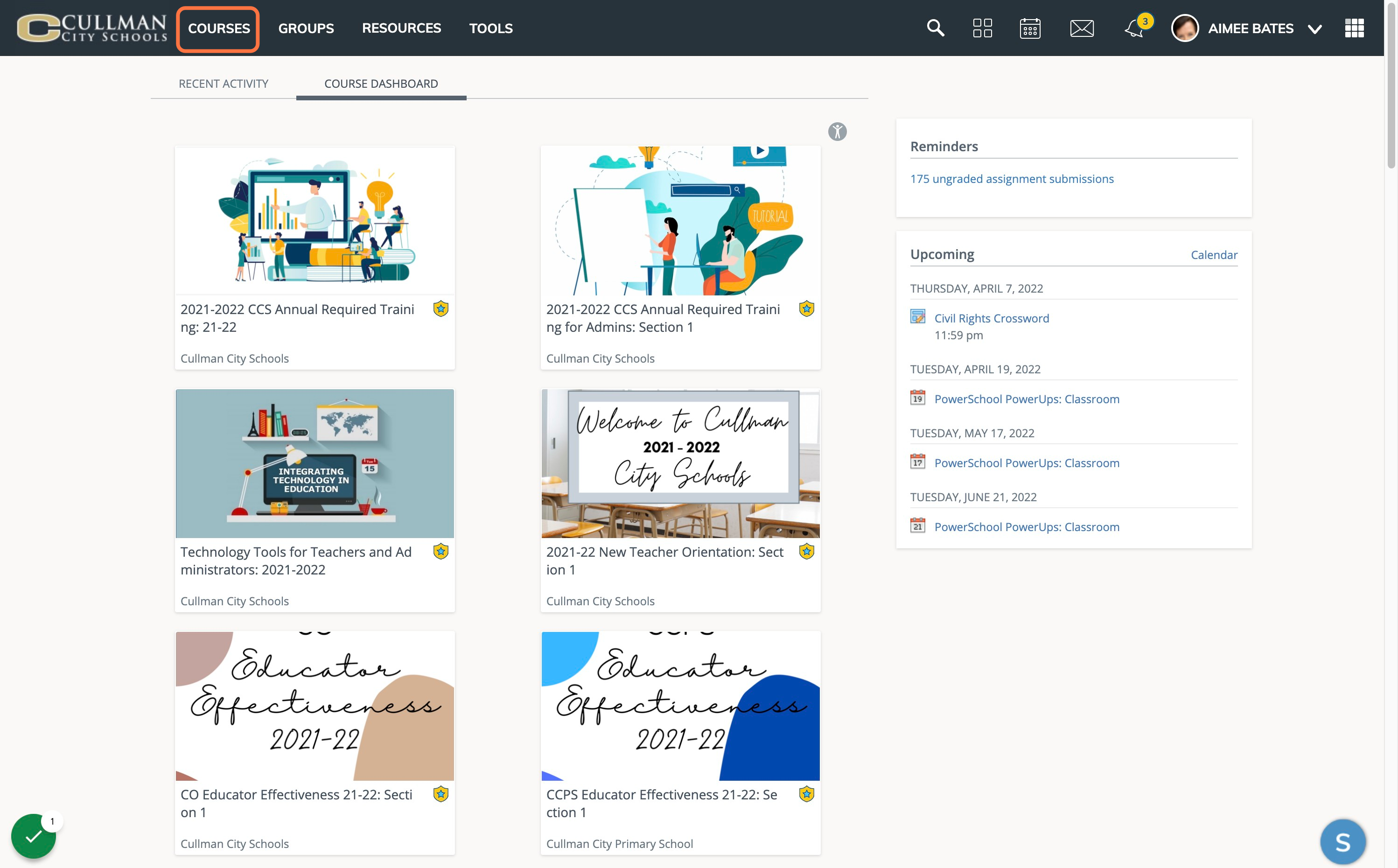This screenshot has height=868, width=1398.
Task: Click badge icon on Technology Tools card
Action: [441, 552]
